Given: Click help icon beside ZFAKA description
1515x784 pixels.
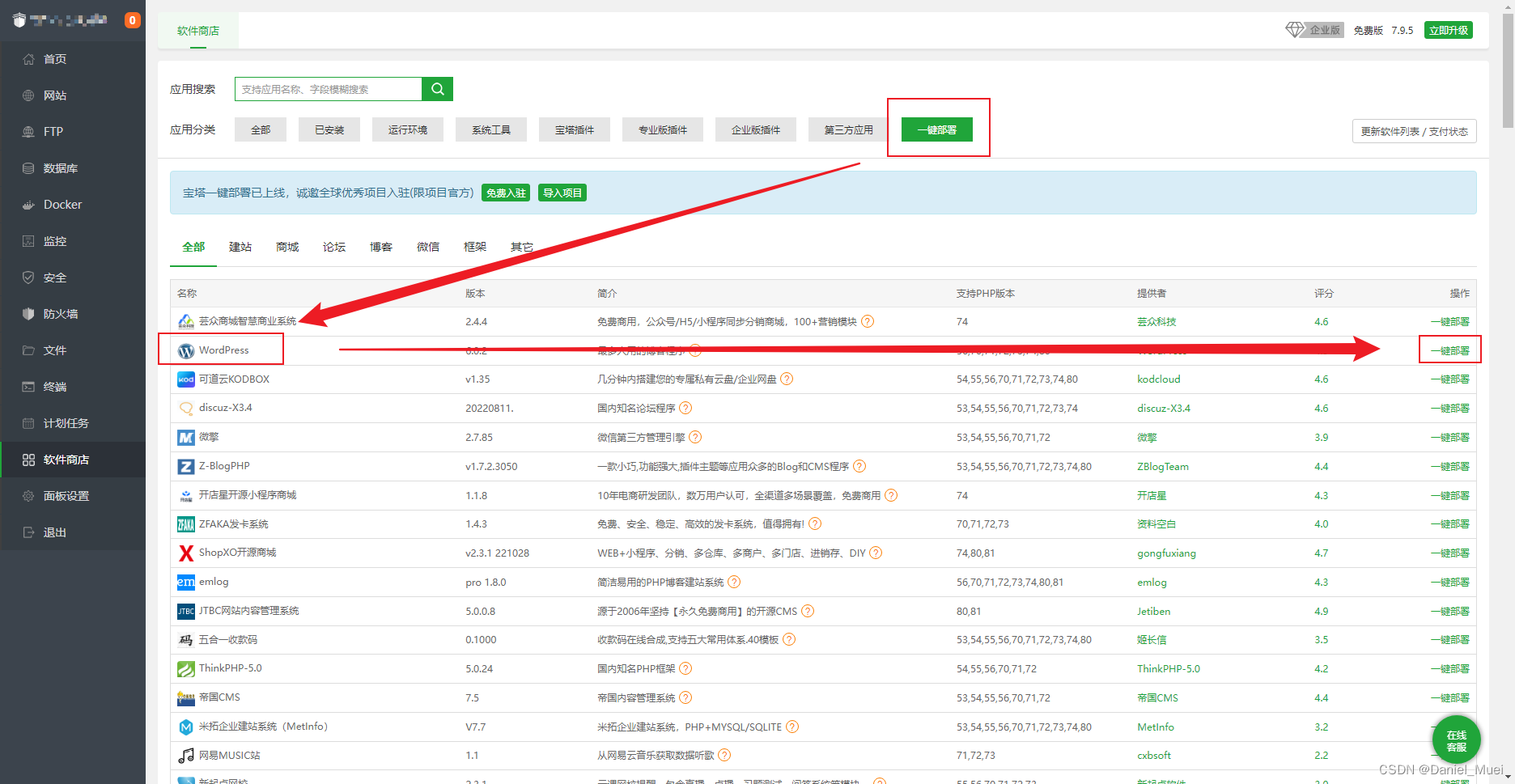Looking at the screenshot, I should pos(815,524).
